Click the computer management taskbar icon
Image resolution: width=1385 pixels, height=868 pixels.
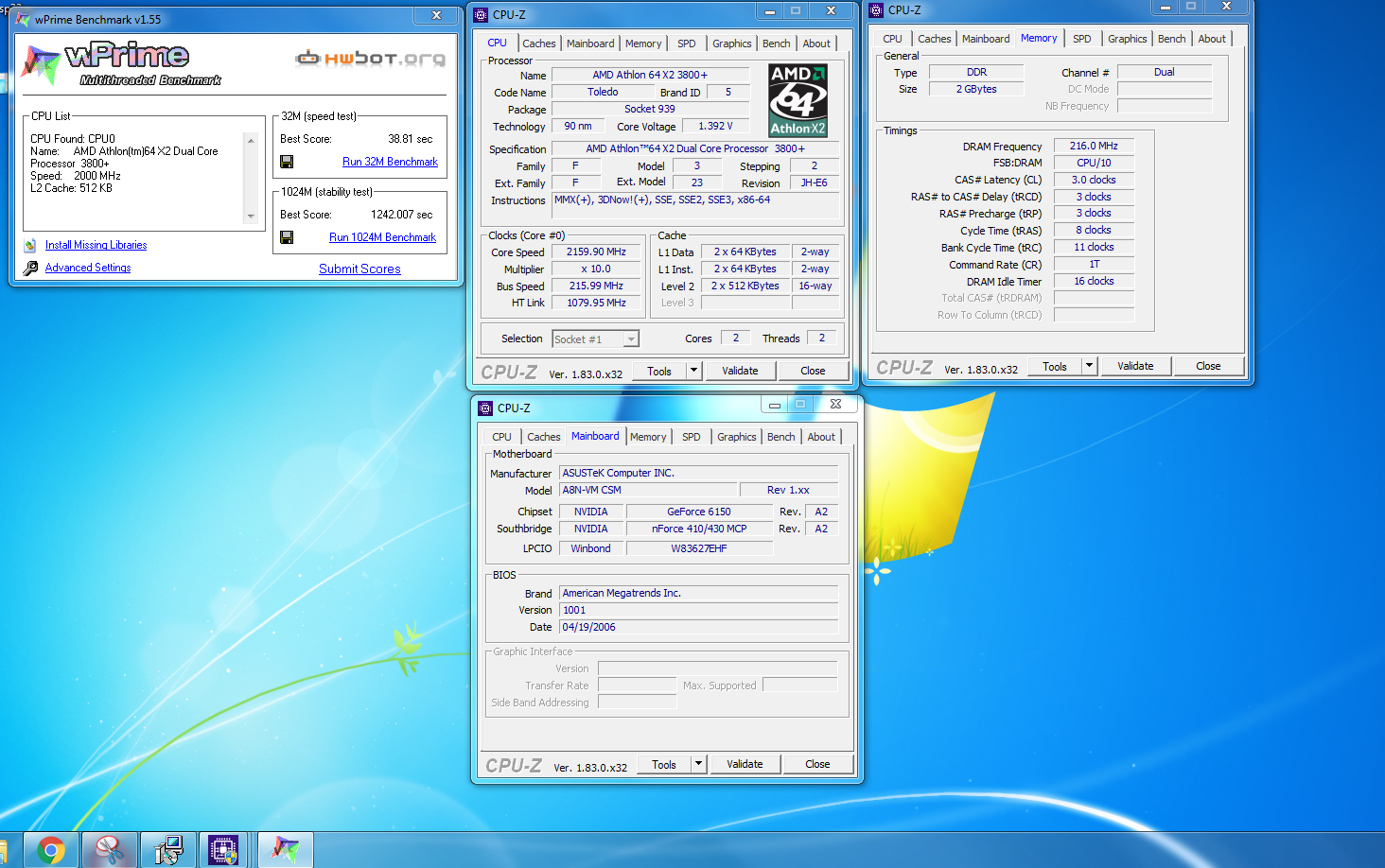[168, 850]
